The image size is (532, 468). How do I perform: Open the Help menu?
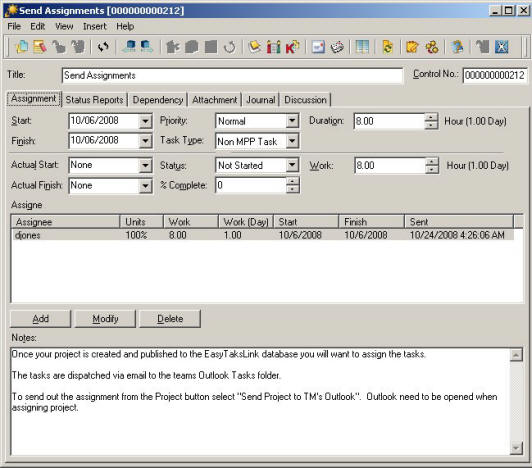125,26
